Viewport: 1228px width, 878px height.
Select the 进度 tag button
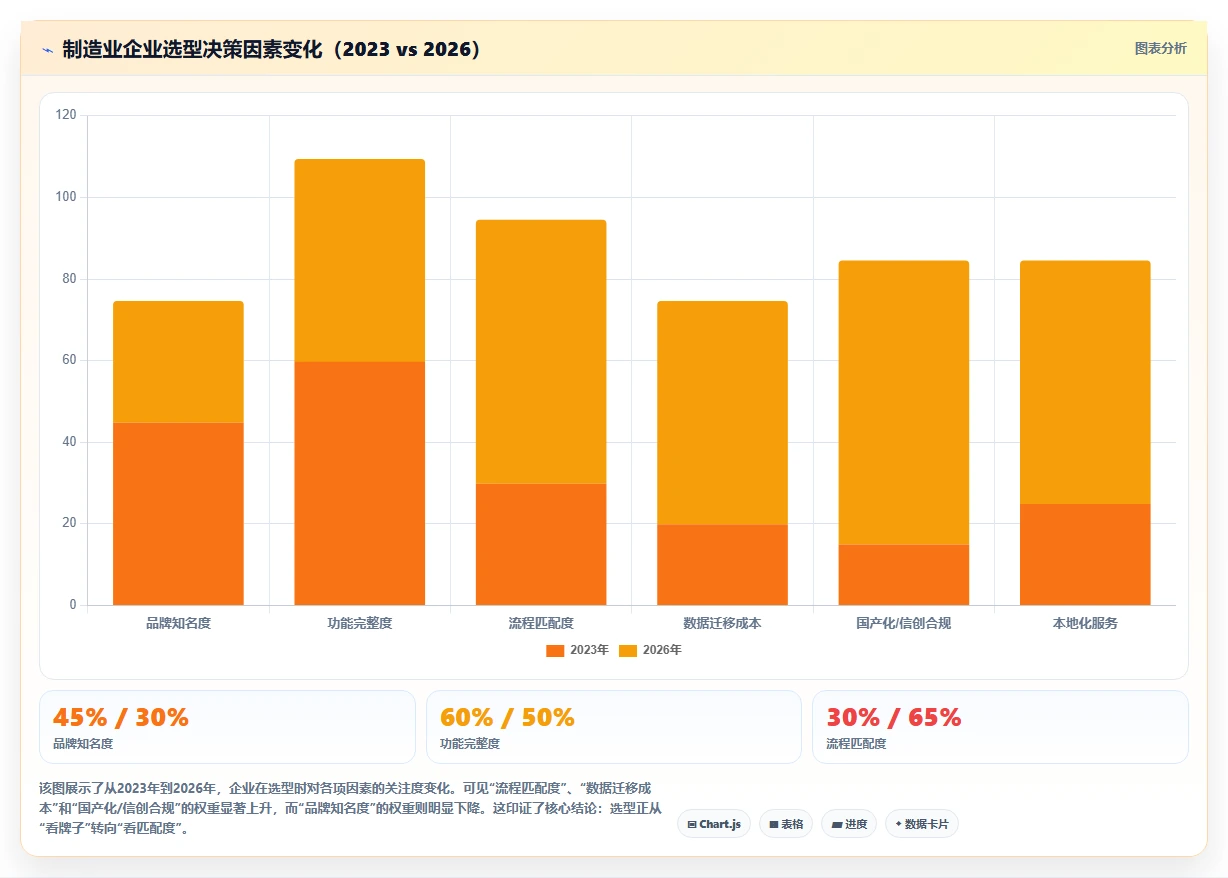pyautogui.click(x=849, y=824)
